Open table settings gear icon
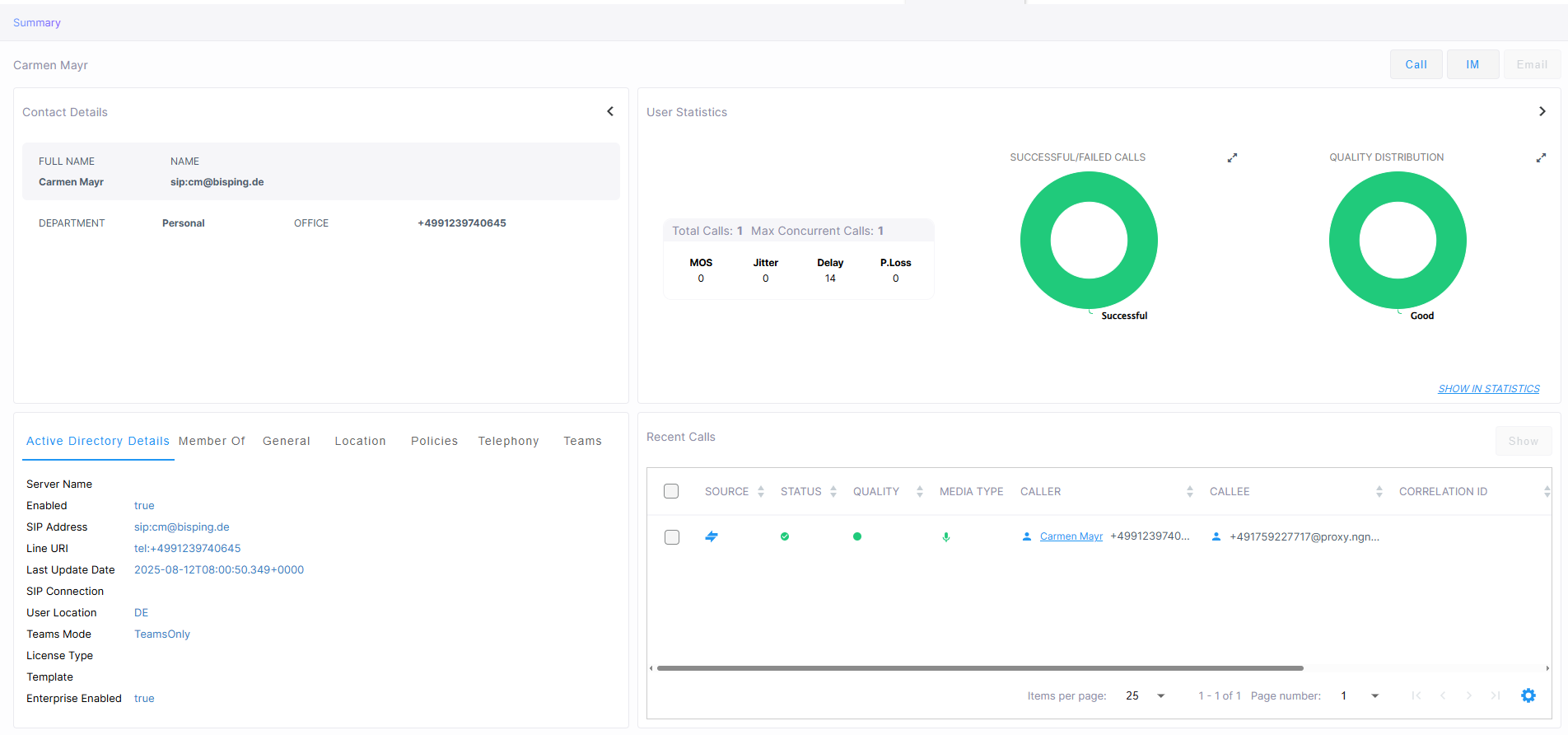 [x=1528, y=695]
